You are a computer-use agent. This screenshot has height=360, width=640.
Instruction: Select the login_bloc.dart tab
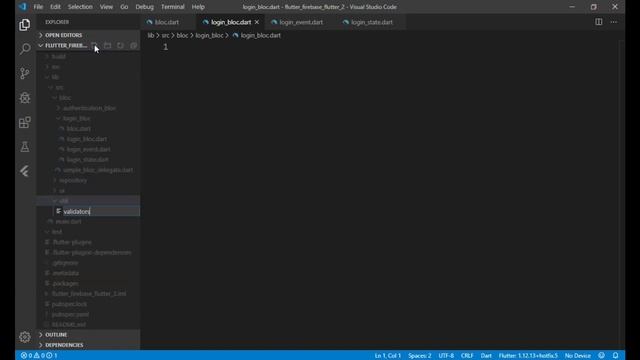231,22
